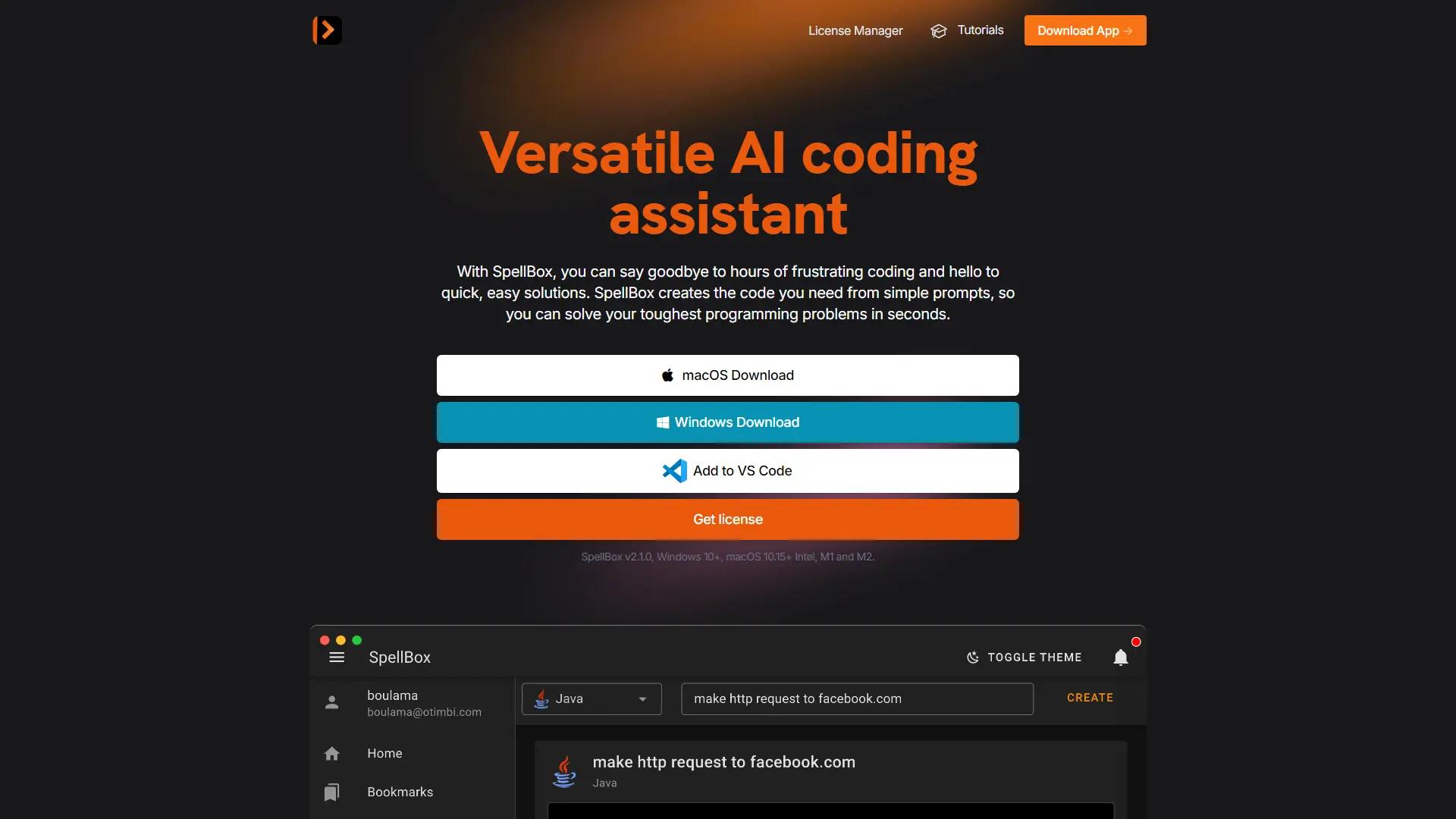Click the user avatar icon beside boulama
1456x819 pixels.
tap(332, 702)
